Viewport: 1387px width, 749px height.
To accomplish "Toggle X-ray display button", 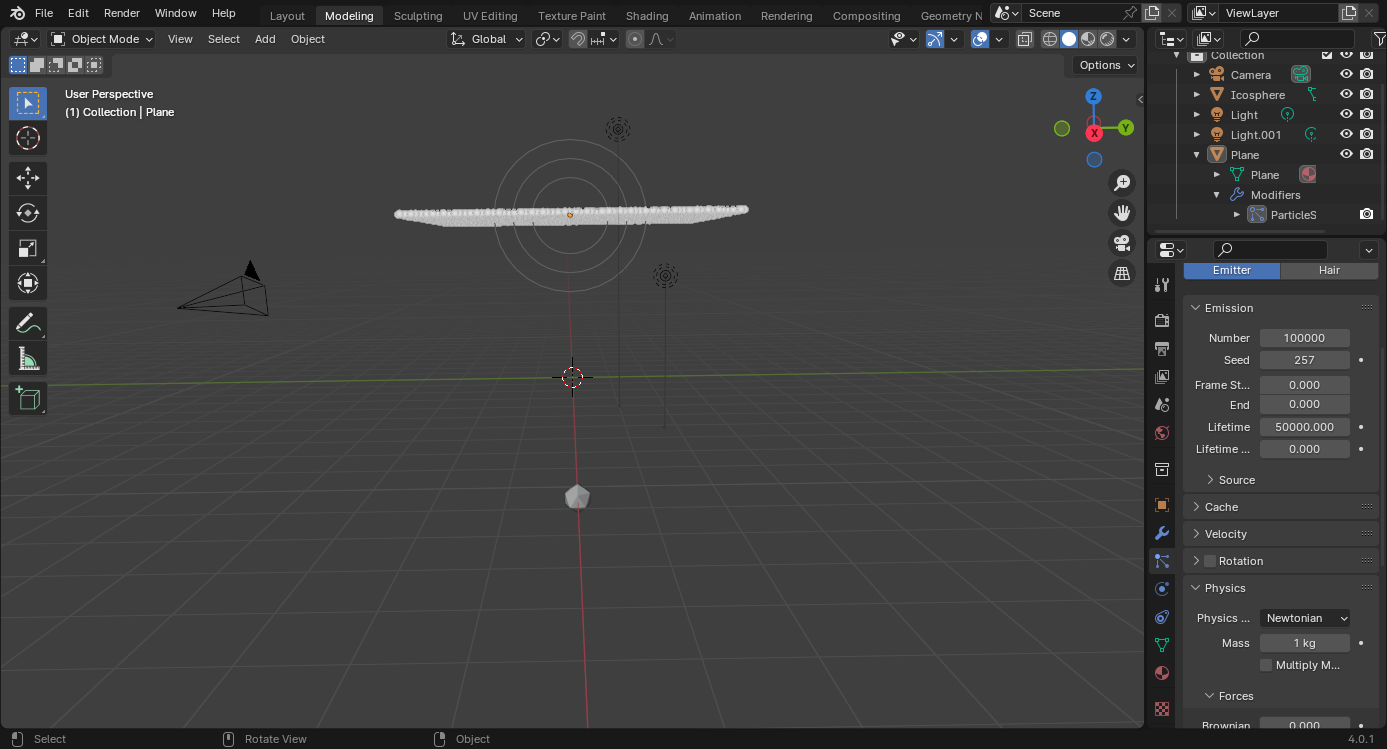I will 1025,39.
